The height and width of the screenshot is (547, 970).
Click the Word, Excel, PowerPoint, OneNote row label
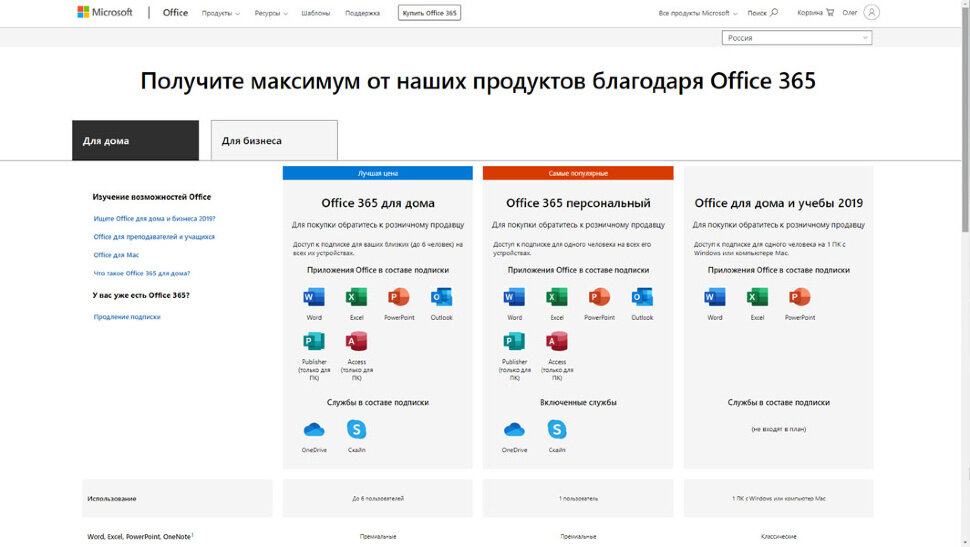(x=140, y=536)
